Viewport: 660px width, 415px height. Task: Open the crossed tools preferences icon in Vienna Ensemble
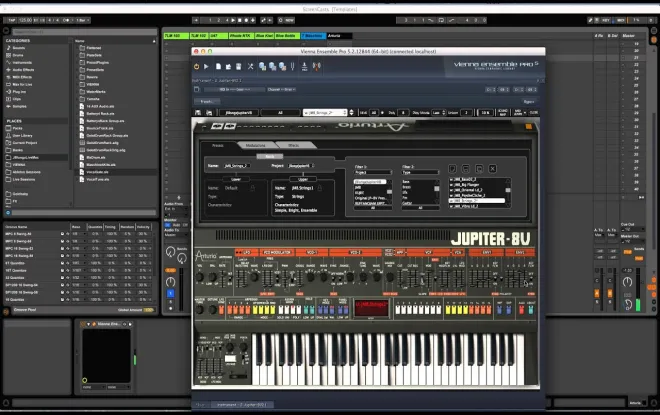(x=250, y=67)
